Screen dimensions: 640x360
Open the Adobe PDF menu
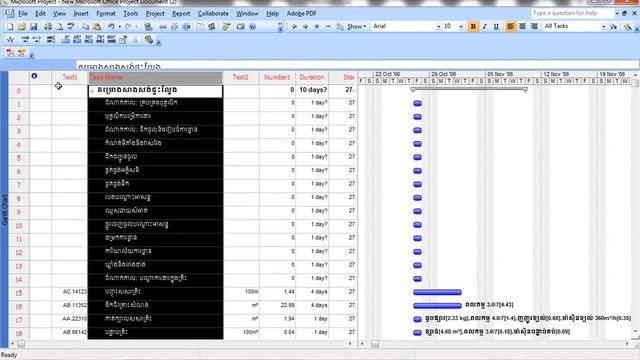pos(302,13)
